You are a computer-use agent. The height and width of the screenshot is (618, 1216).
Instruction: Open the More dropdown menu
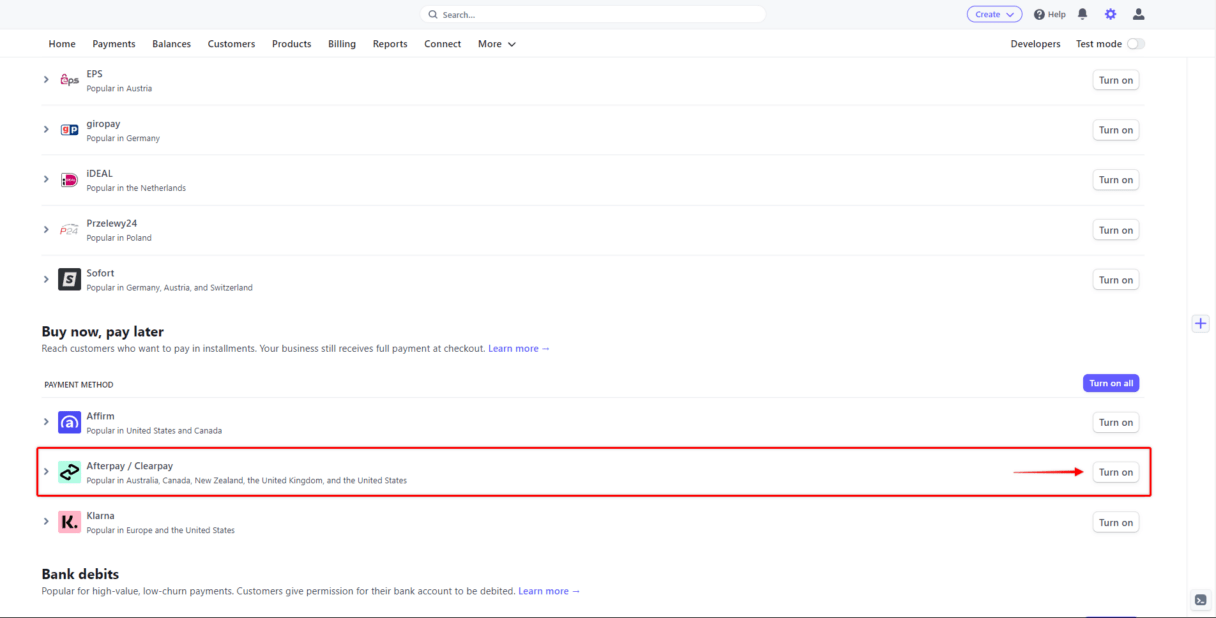[497, 44]
